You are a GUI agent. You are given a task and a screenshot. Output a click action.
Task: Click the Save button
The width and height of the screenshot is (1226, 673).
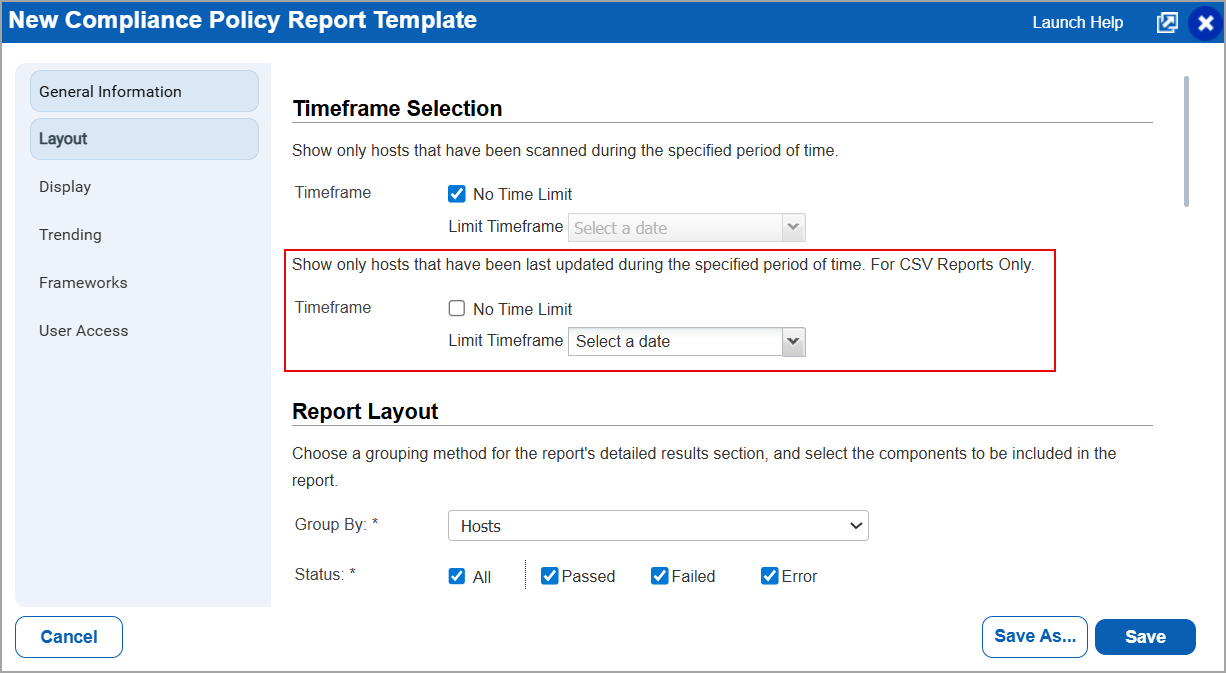click(1145, 637)
